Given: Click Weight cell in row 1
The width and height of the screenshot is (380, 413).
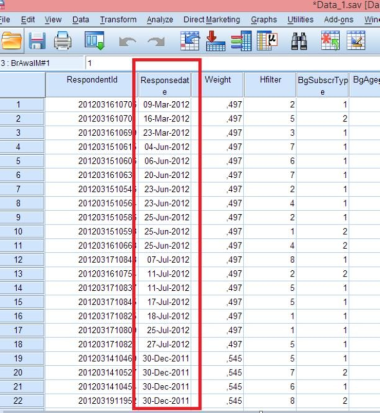Looking at the screenshot, I should (x=218, y=104).
